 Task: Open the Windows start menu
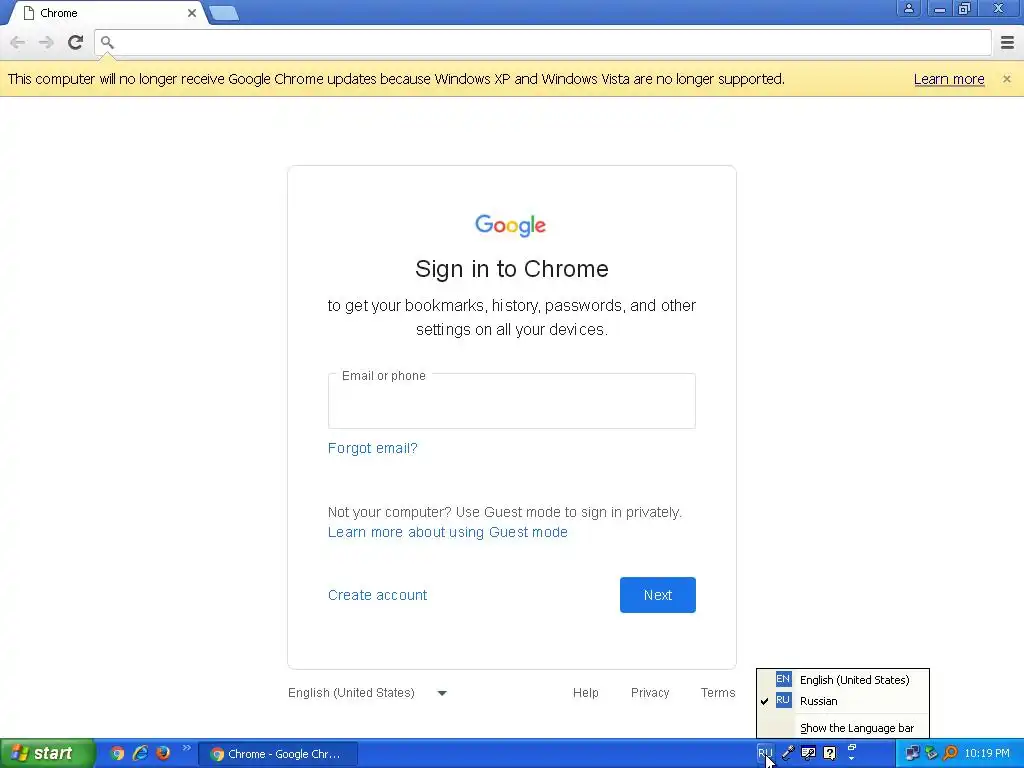pyautogui.click(x=47, y=754)
